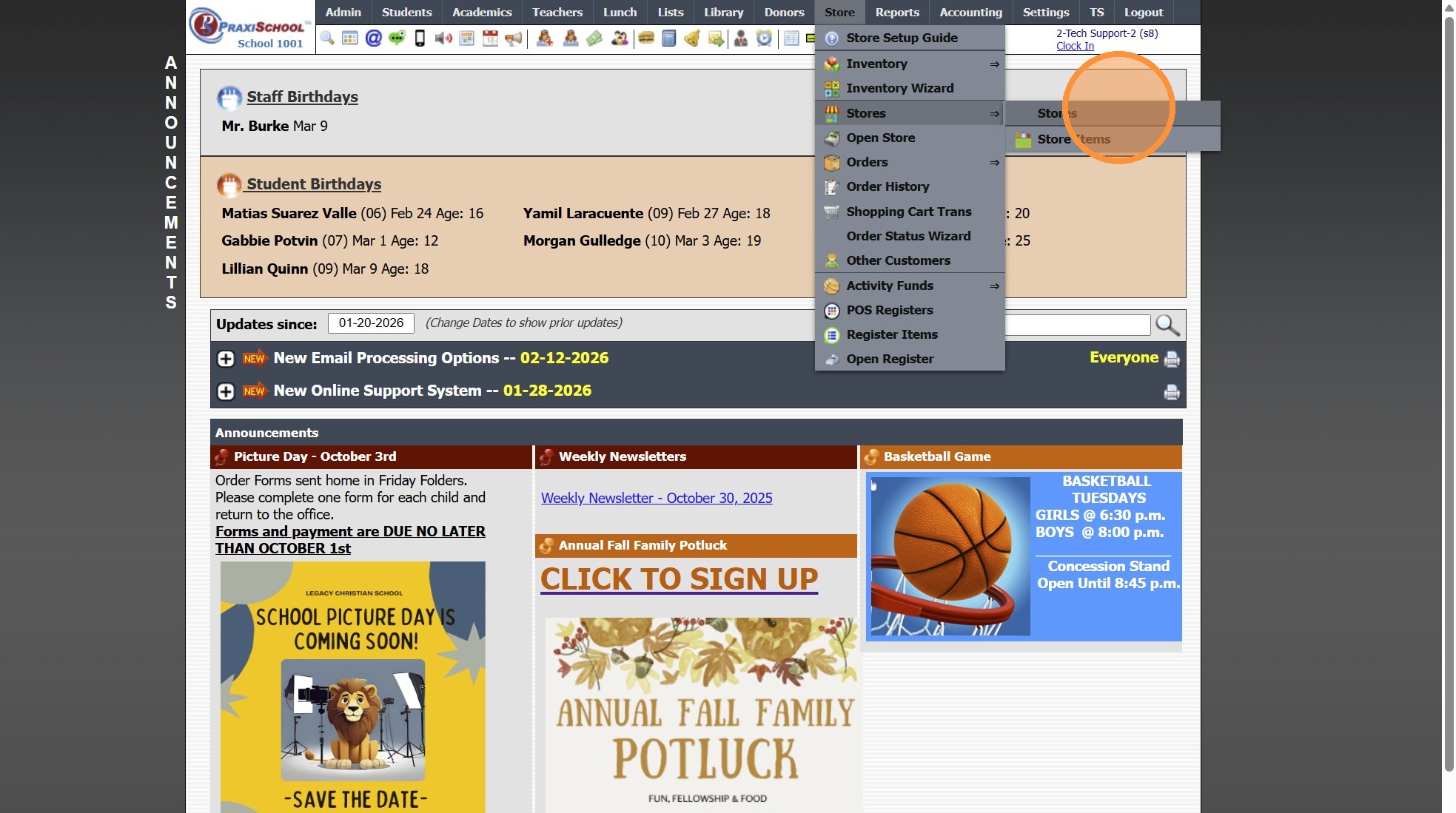
Task: Click the money bills toolbar icon
Action: coord(594,38)
